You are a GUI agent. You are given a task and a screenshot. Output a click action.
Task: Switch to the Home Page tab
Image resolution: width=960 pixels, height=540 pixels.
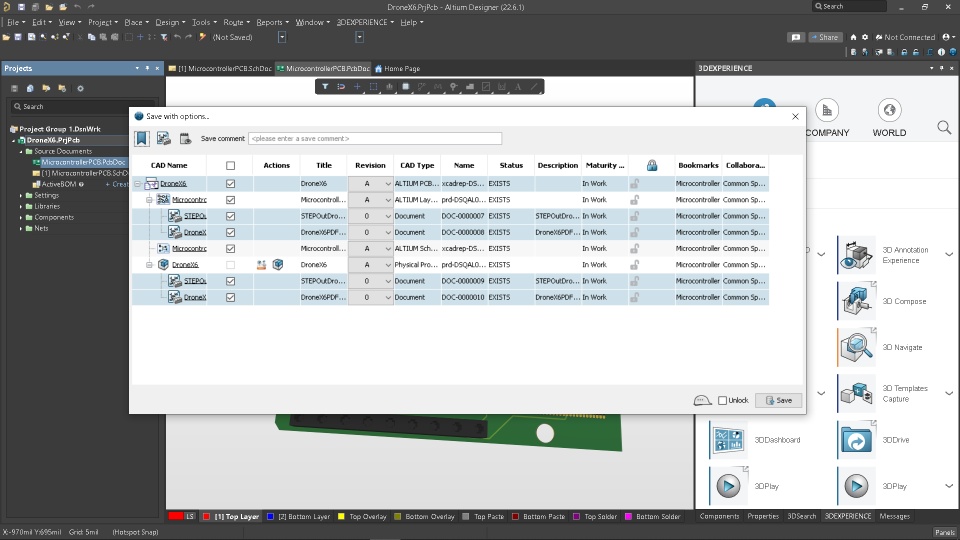point(397,69)
